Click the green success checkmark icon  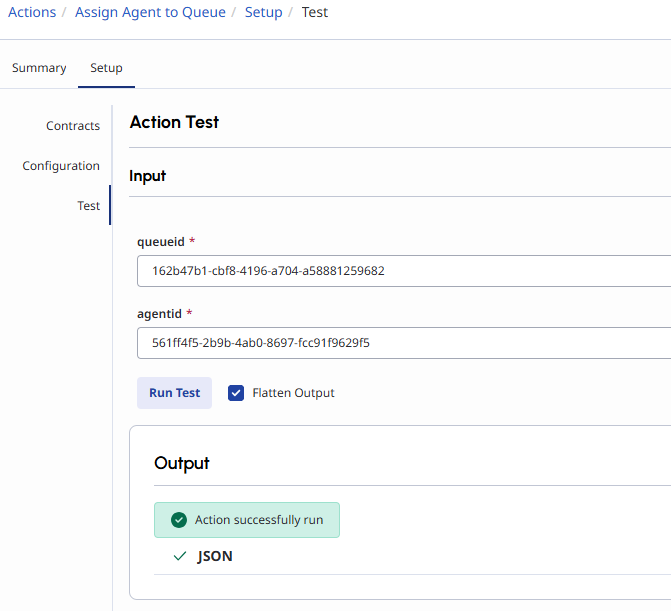[179, 520]
